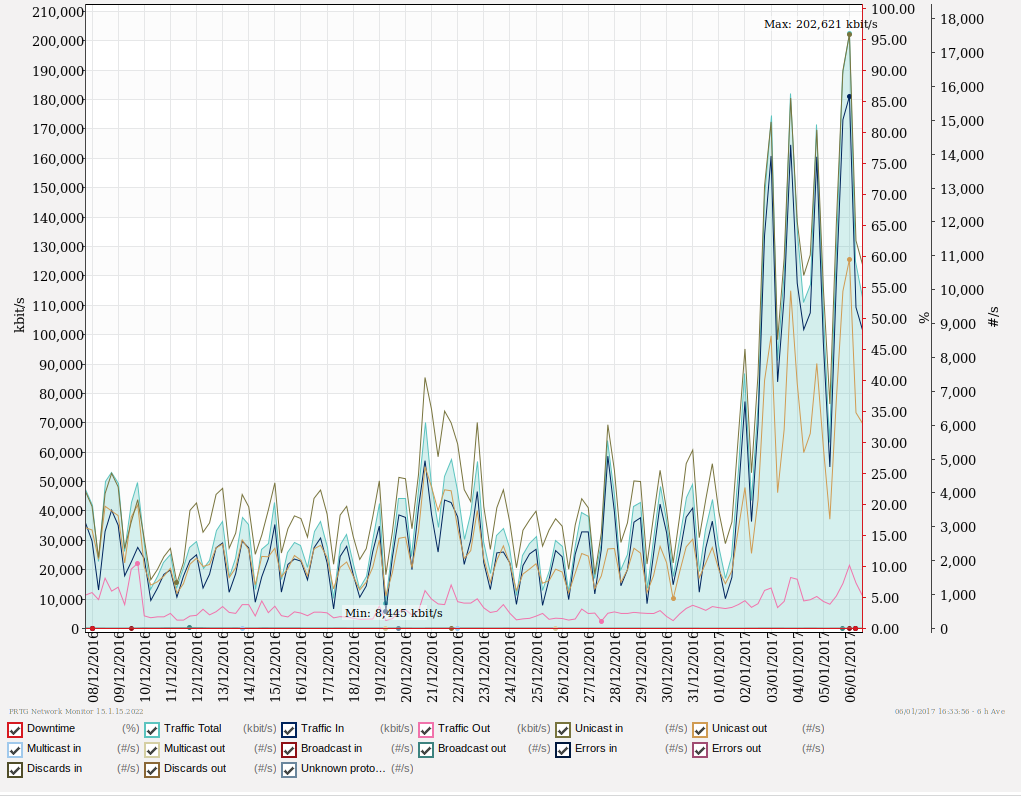Toggle the Discards in checkbox

tap(15, 769)
